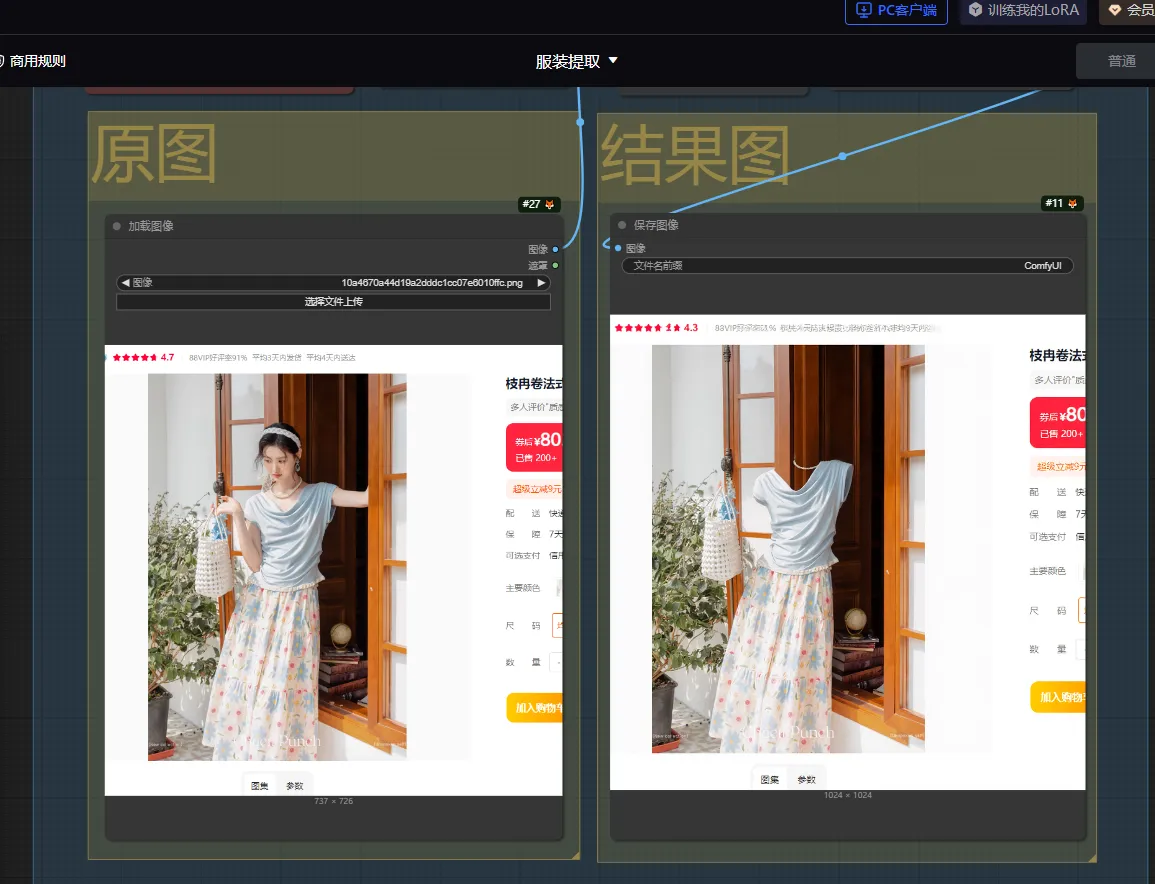Click the 加载图像 node title
1155x884 pixels.
coord(151,226)
